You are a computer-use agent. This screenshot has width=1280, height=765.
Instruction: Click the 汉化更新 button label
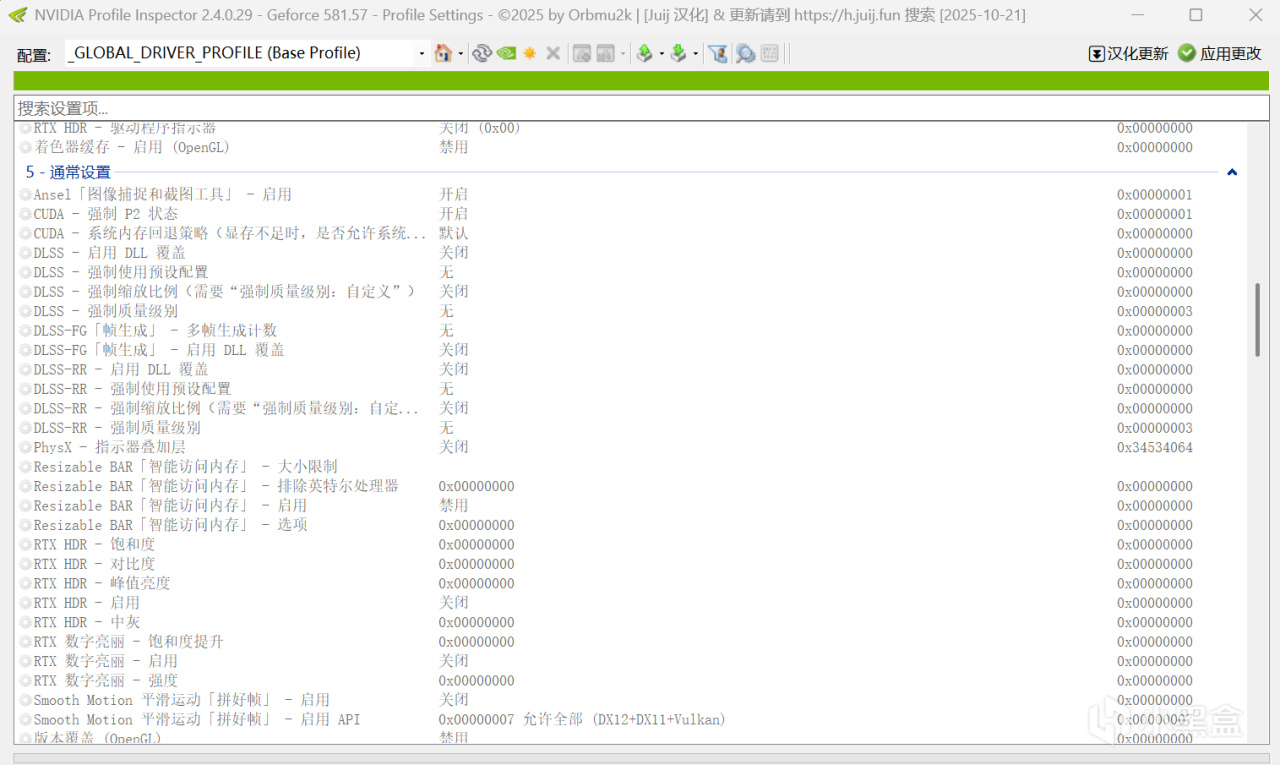coord(1138,54)
